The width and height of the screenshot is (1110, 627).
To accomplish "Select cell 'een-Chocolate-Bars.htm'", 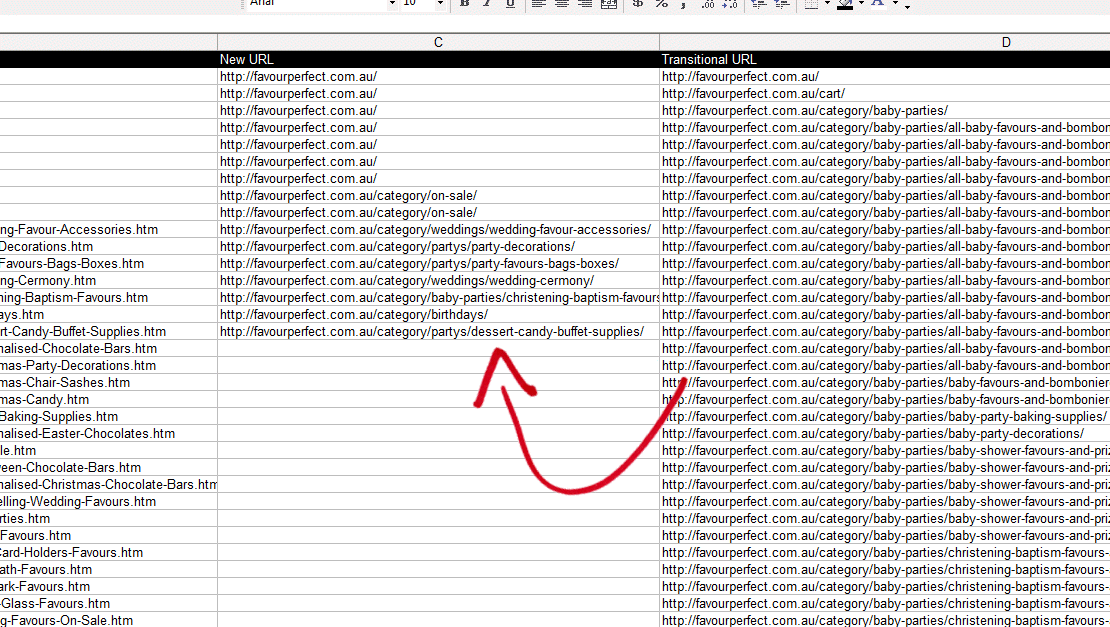I will 108,467.
